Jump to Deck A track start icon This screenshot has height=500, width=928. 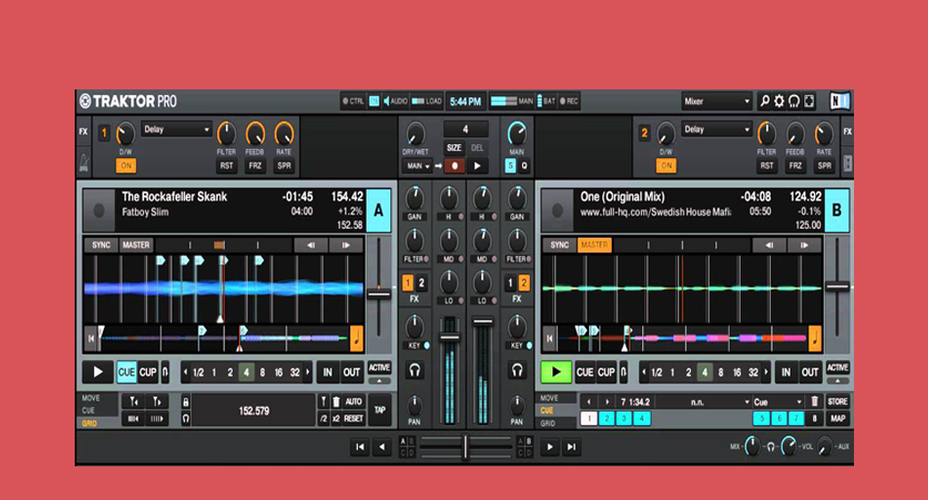click(91, 338)
